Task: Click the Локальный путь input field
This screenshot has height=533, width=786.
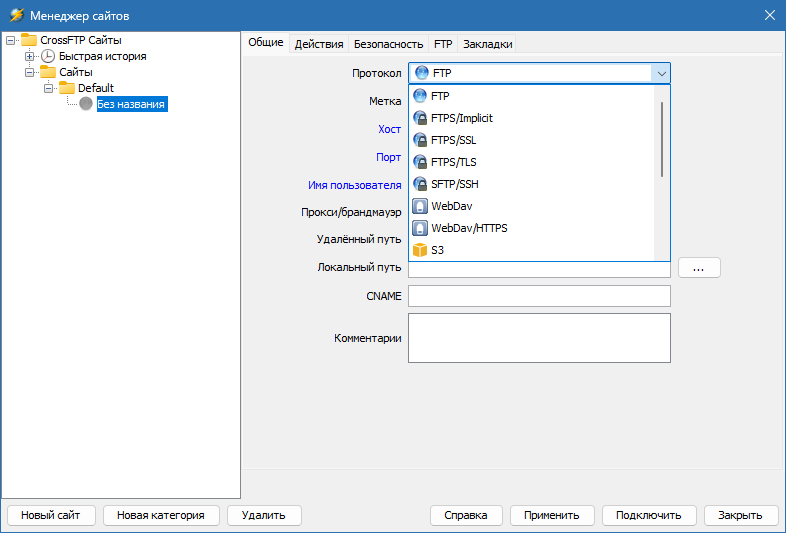Action: (539, 270)
